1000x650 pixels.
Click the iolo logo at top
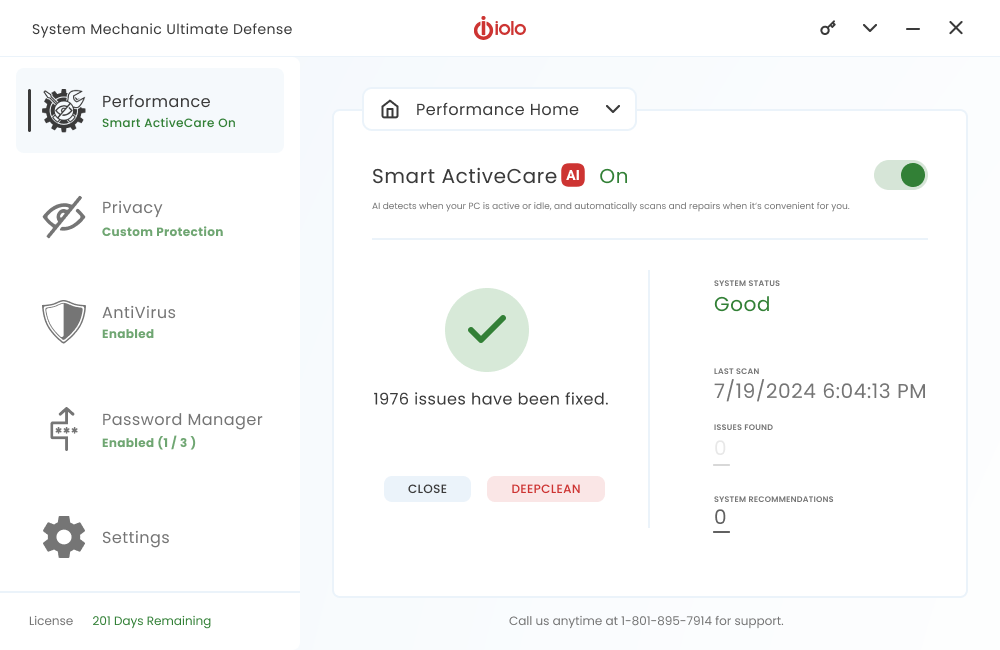(x=500, y=28)
